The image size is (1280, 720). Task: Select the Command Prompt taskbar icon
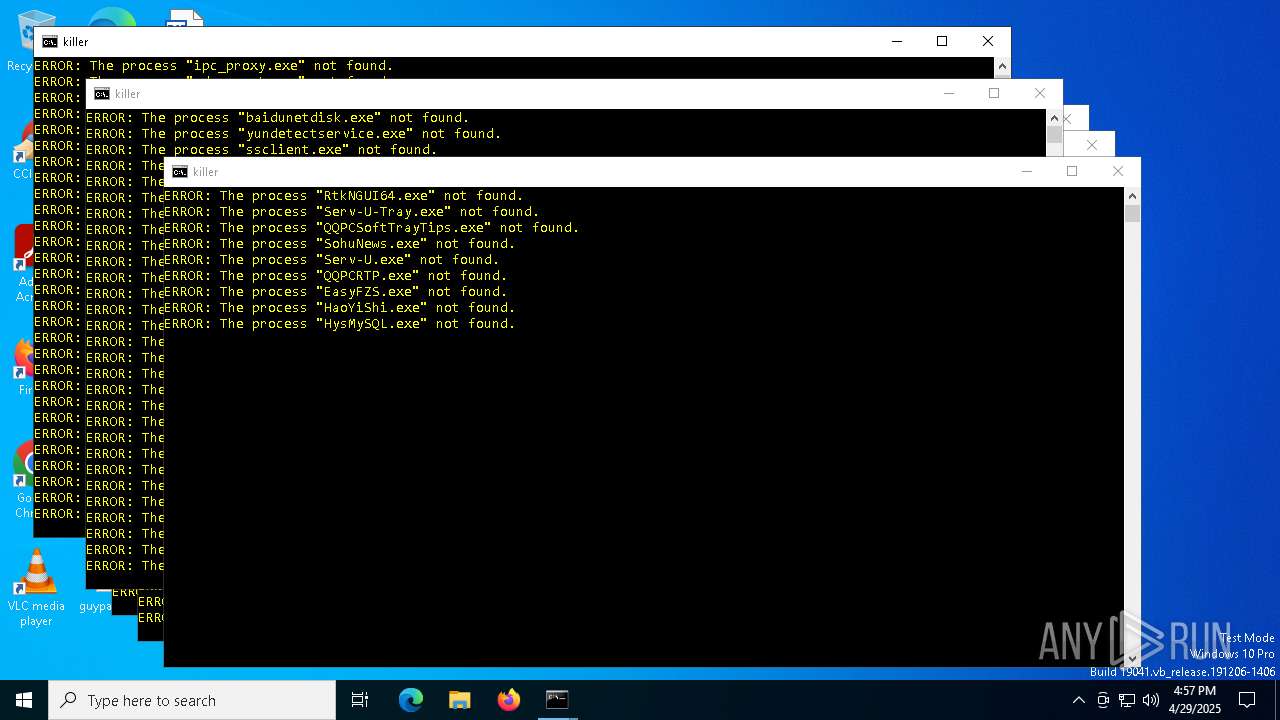557,700
